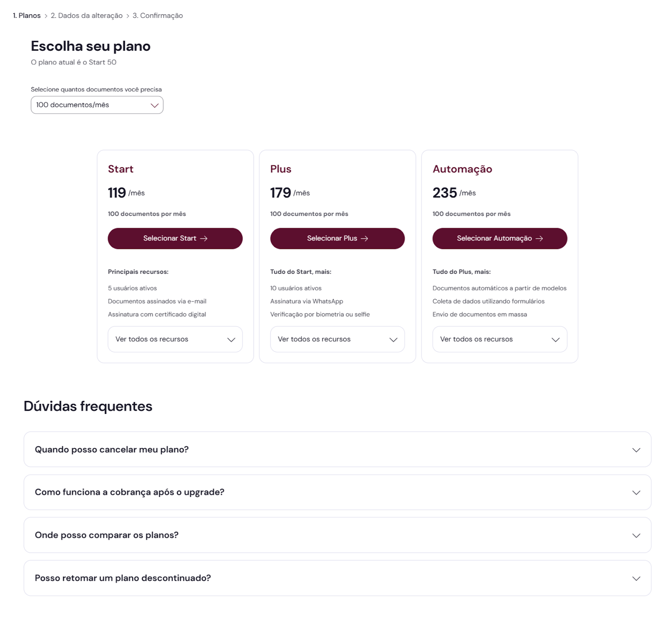Viewport: 670px width, 619px height.
Task: Click arrow icon on Selecionar Start button
Action: tap(204, 239)
